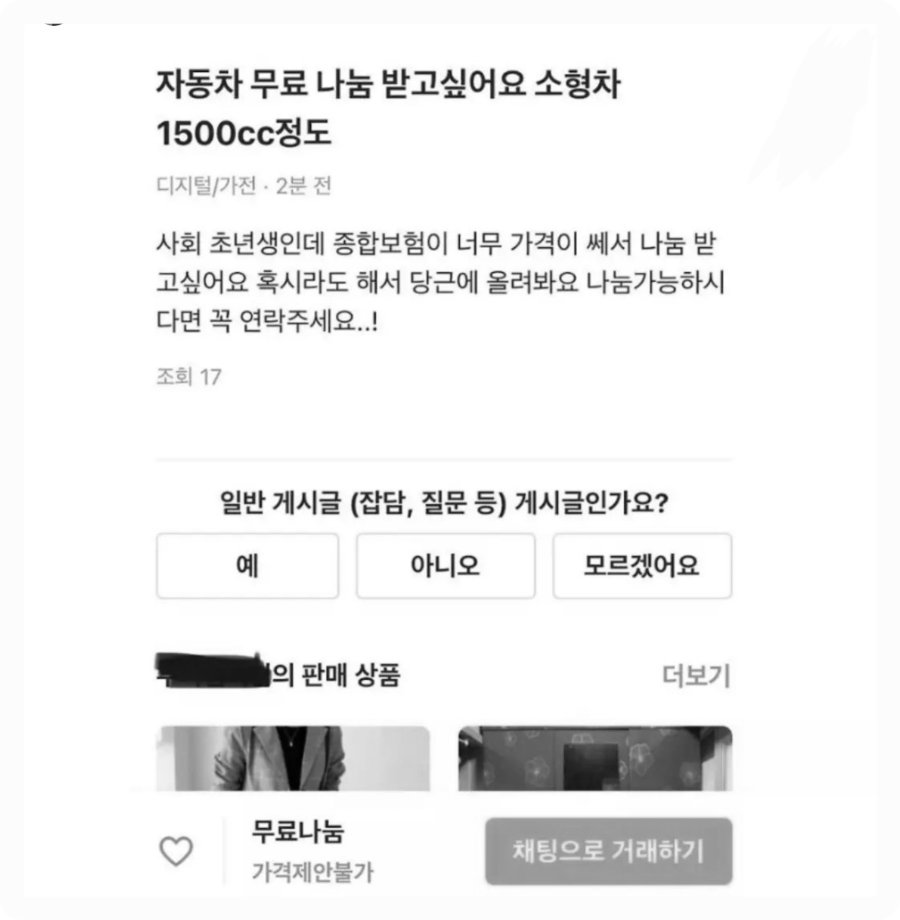The width and height of the screenshot is (900, 920).
Task: Click the blacked-out seller name
Action: [212, 670]
